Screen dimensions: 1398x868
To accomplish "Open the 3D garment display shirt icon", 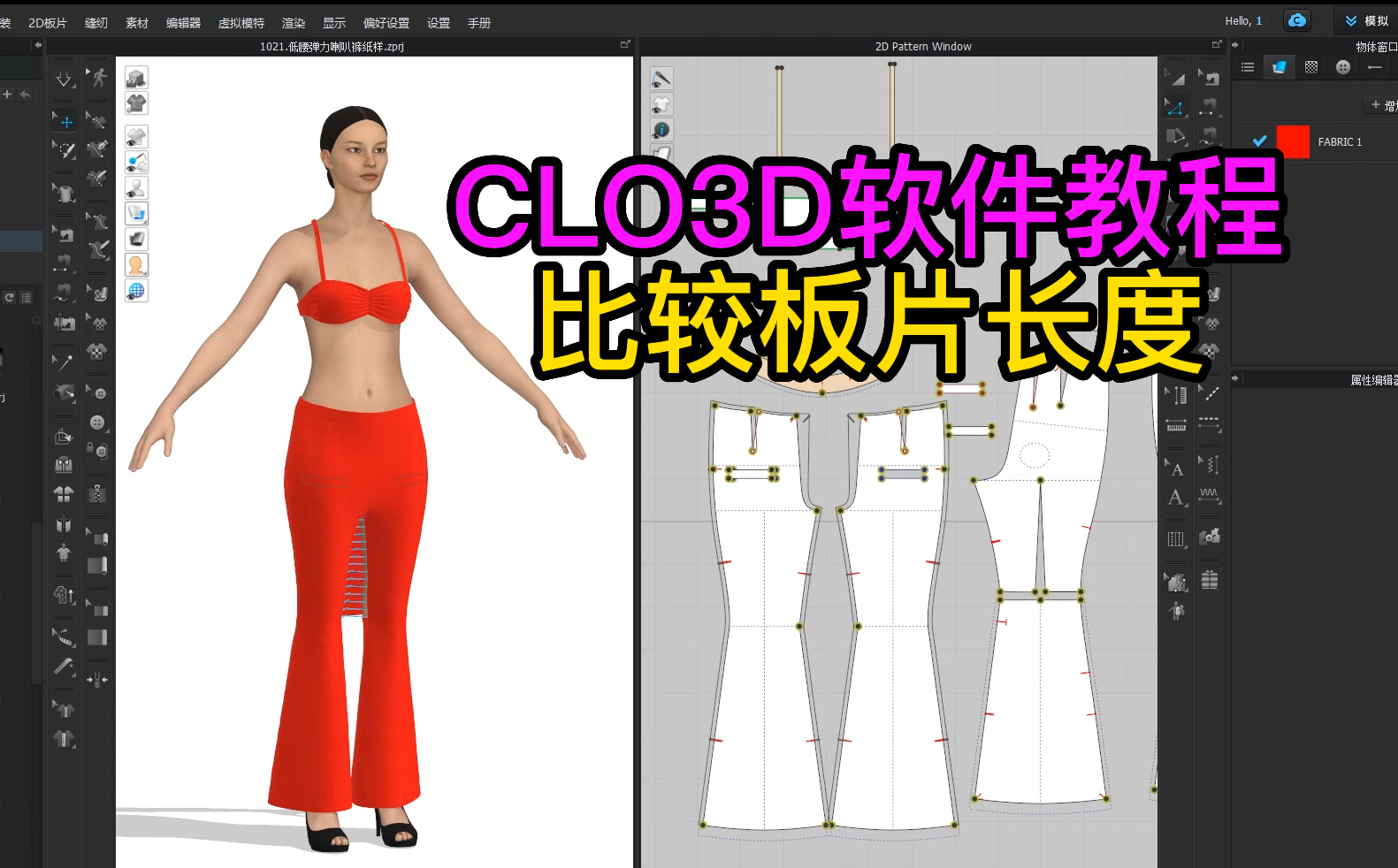I will point(136,103).
